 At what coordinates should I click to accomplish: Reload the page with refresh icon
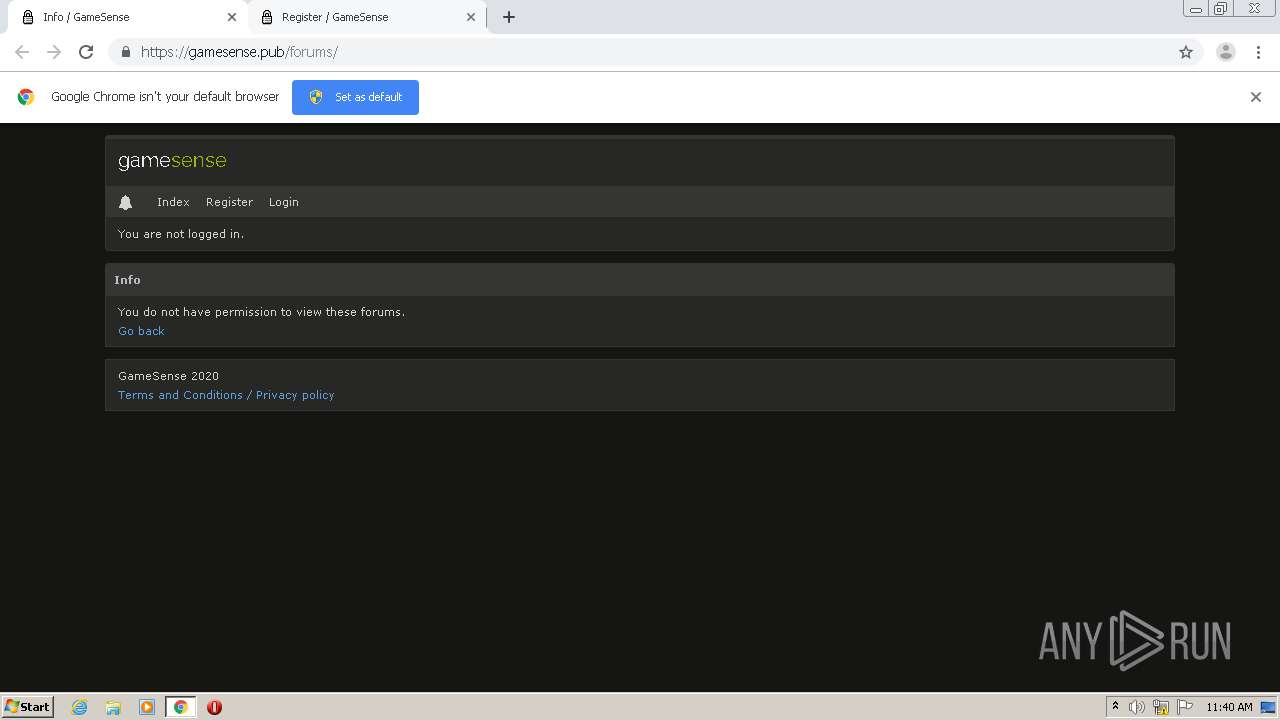pos(86,52)
